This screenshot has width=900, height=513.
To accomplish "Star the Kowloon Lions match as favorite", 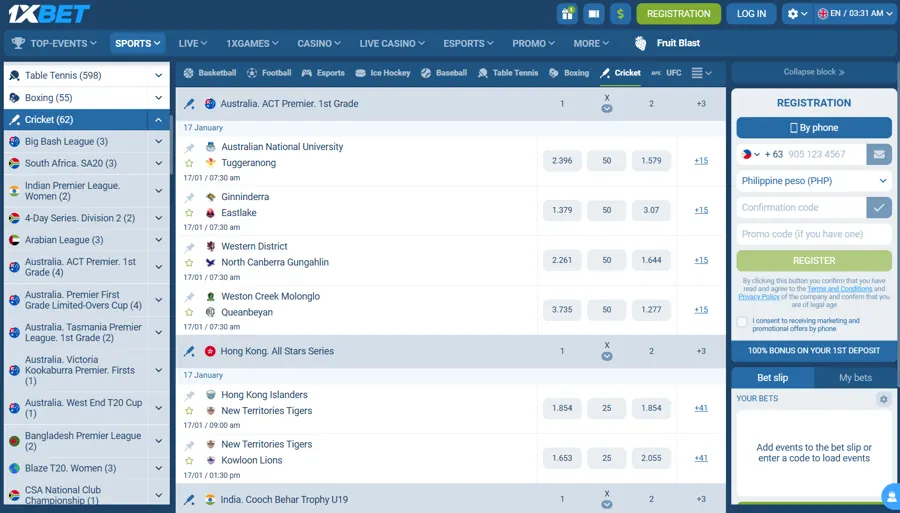I will (x=189, y=461).
